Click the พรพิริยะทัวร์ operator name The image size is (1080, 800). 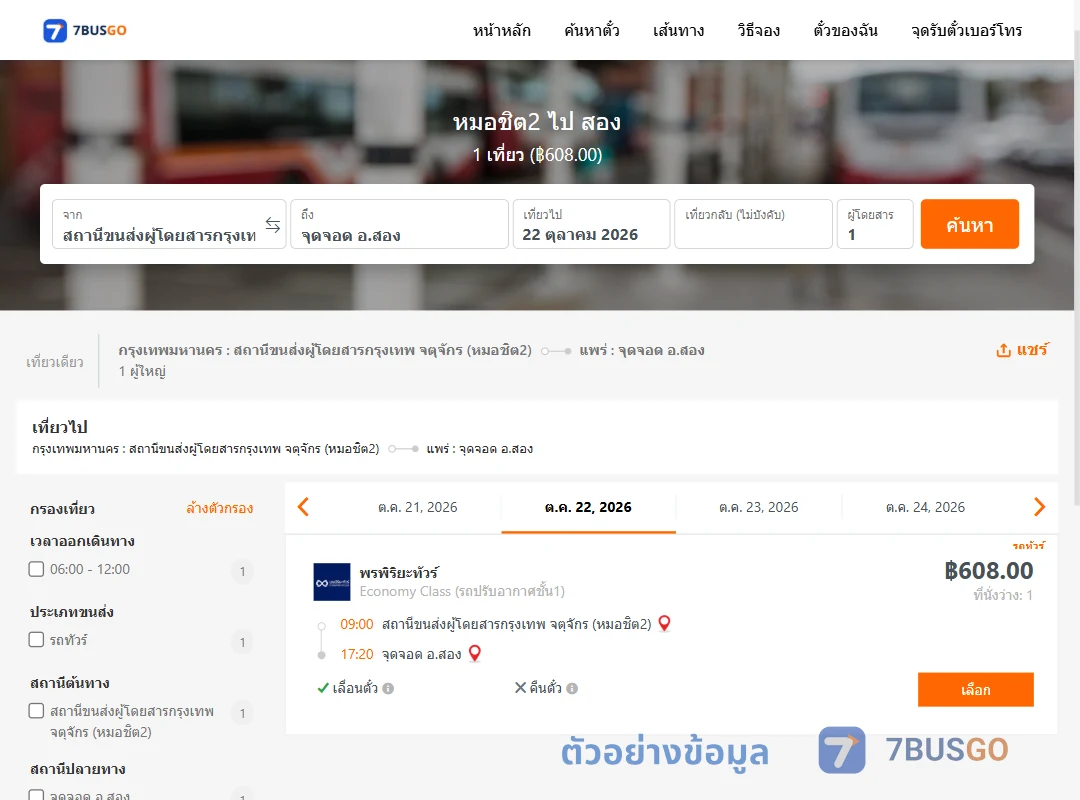(x=399, y=573)
